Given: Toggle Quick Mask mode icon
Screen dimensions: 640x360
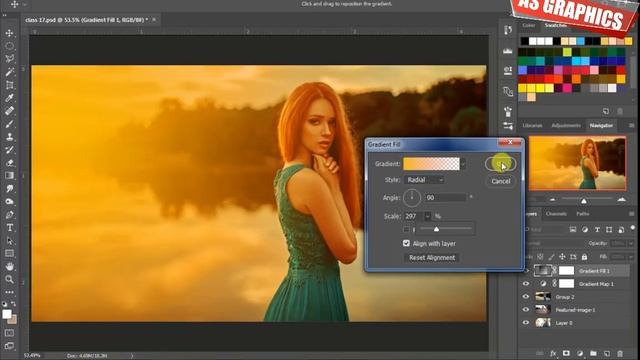Looking at the screenshot, I should coord(9,333).
